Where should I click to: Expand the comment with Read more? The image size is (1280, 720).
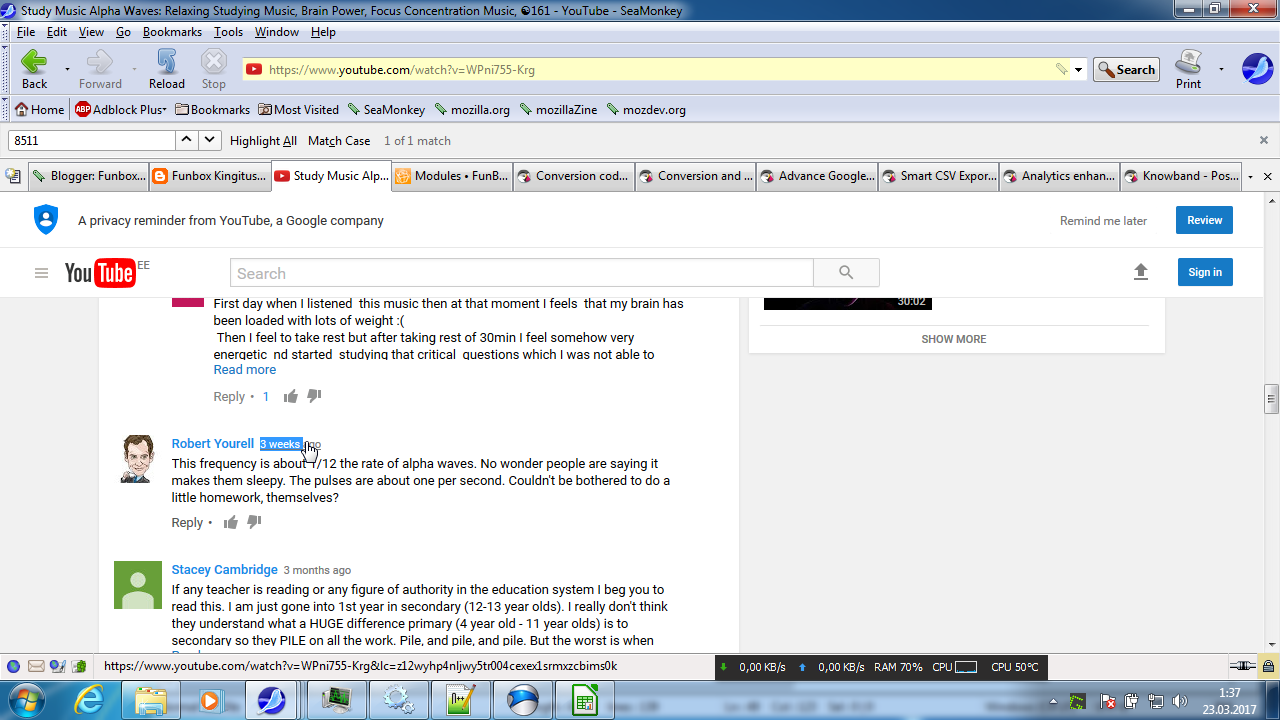[245, 369]
